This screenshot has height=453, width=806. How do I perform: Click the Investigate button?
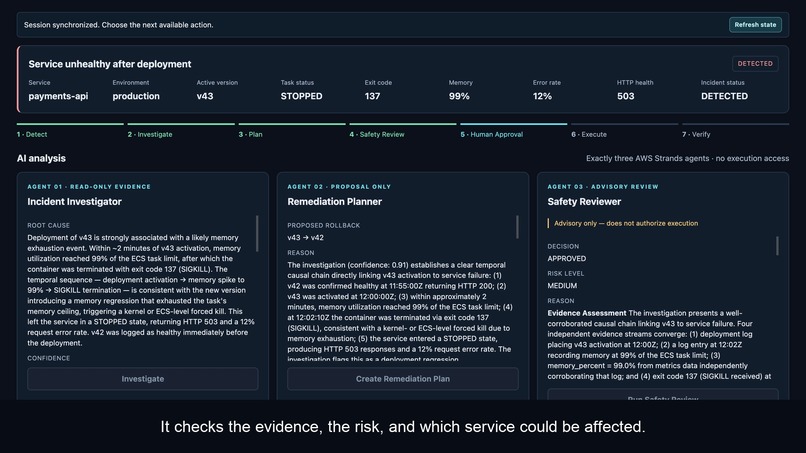pos(143,379)
